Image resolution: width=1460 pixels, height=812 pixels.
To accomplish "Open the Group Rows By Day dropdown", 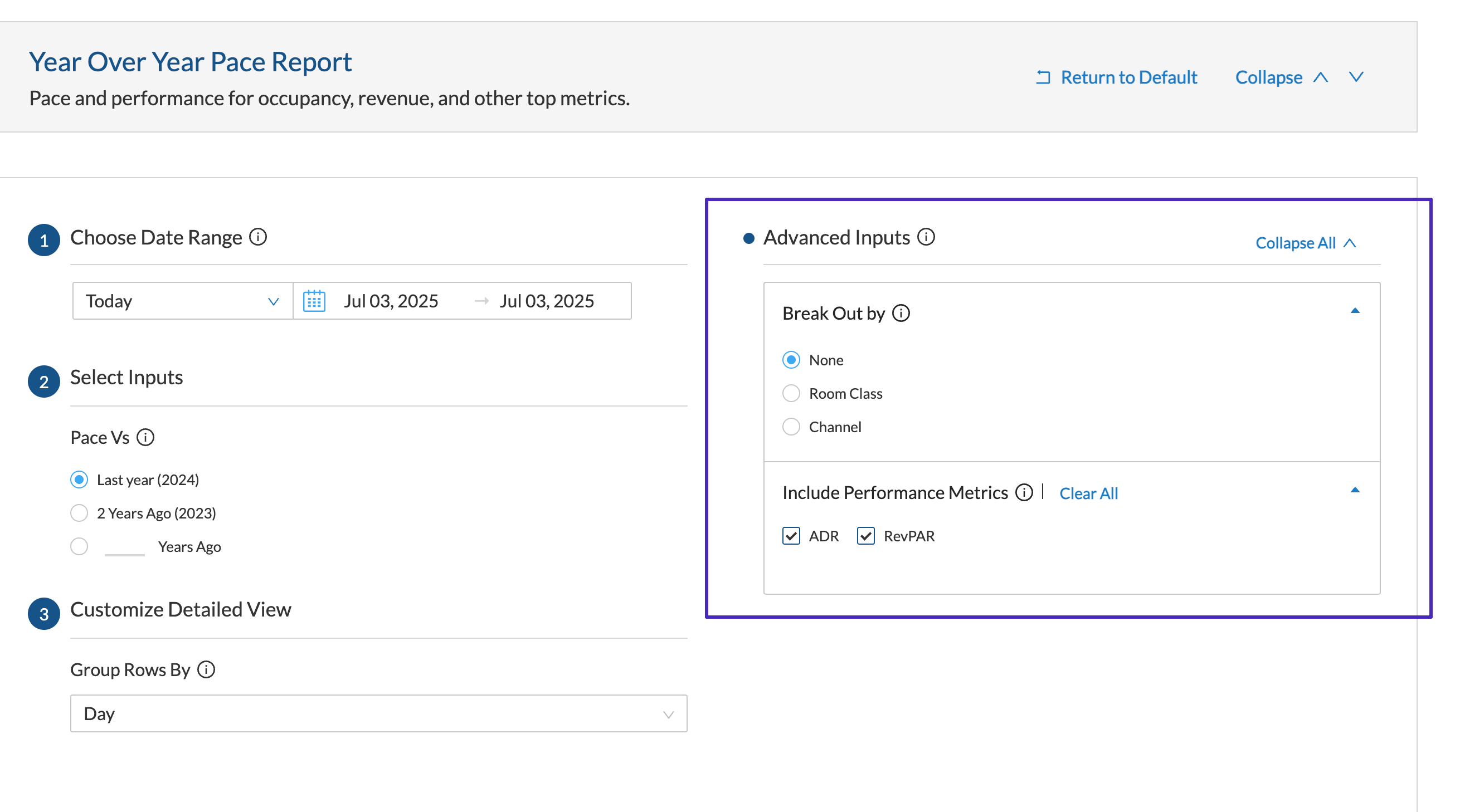I will coord(378,713).
